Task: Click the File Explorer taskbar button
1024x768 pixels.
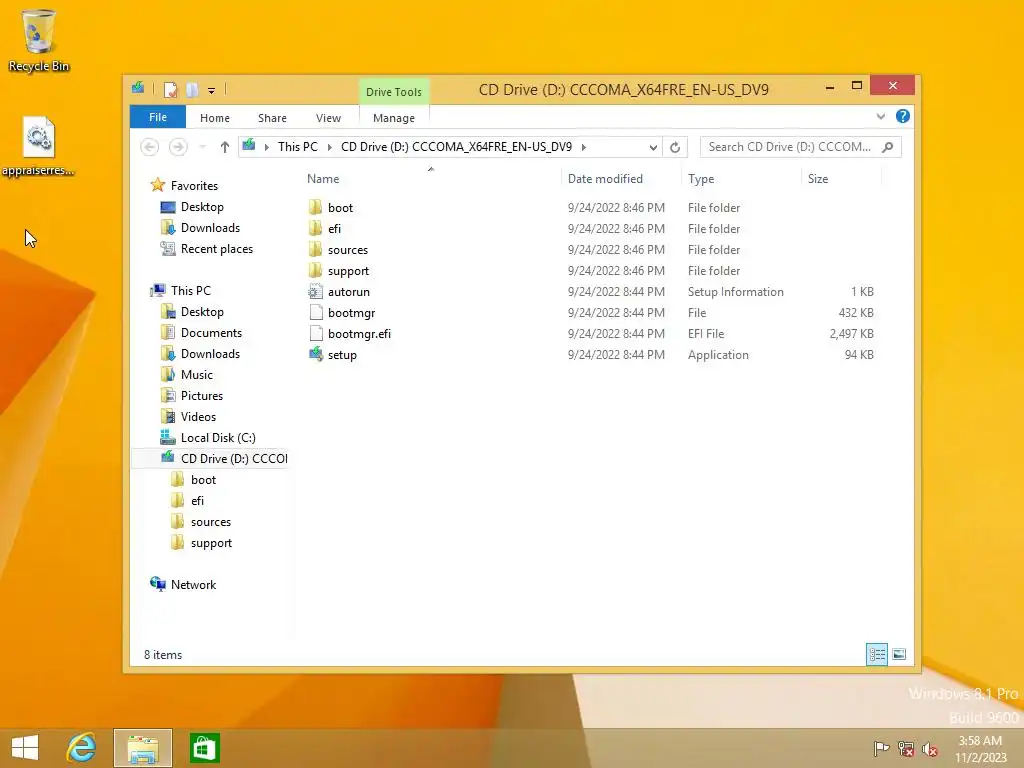Action: coord(143,748)
